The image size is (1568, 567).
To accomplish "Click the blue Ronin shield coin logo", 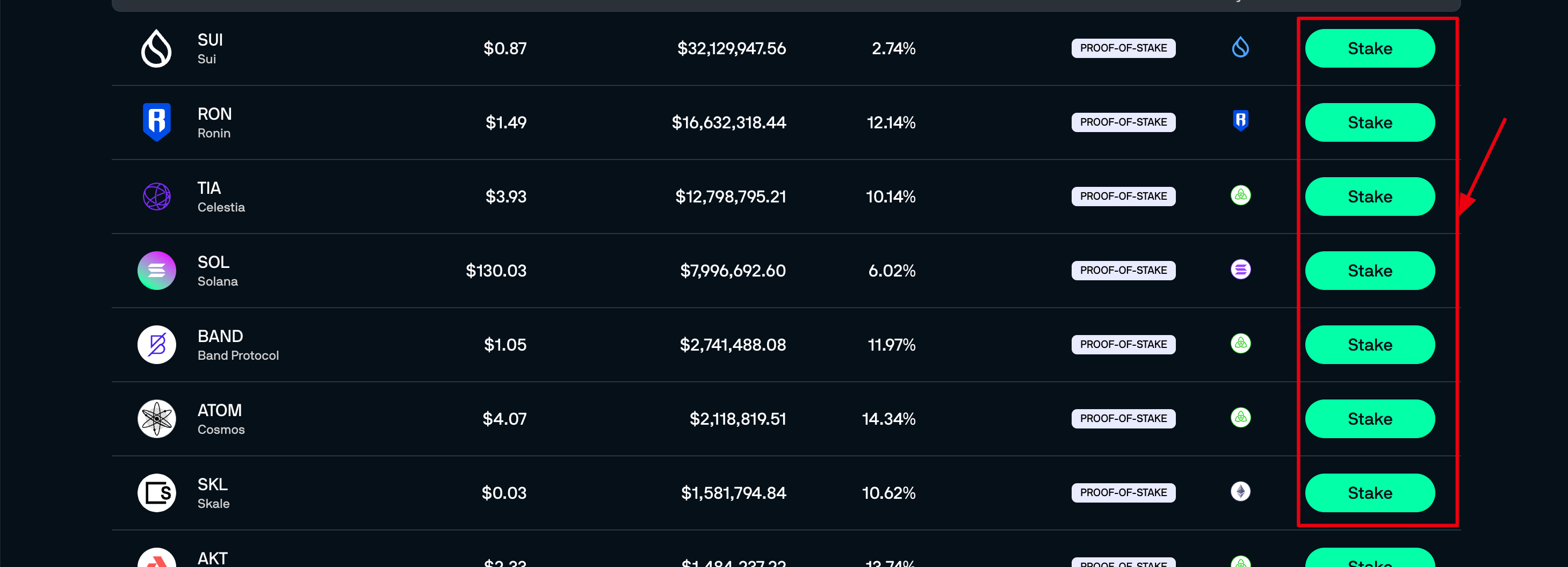I will 156,122.
